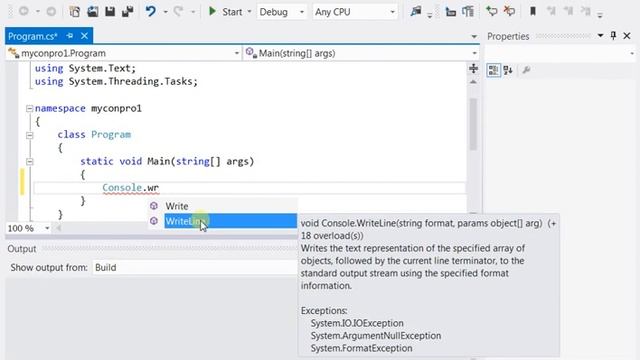Undo the last edit with the blue arrow
The image size is (640, 360).
tap(151, 11)
